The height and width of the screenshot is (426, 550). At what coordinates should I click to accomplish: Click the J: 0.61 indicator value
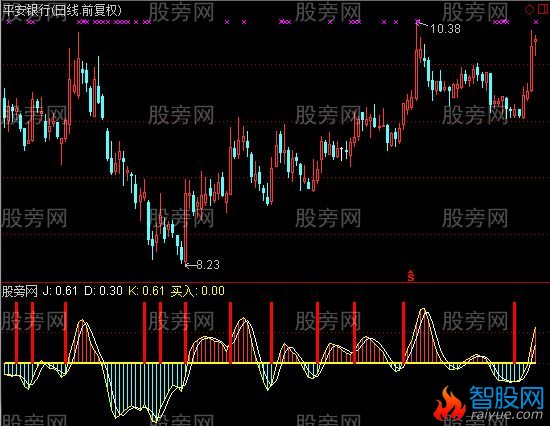point(60,291)
